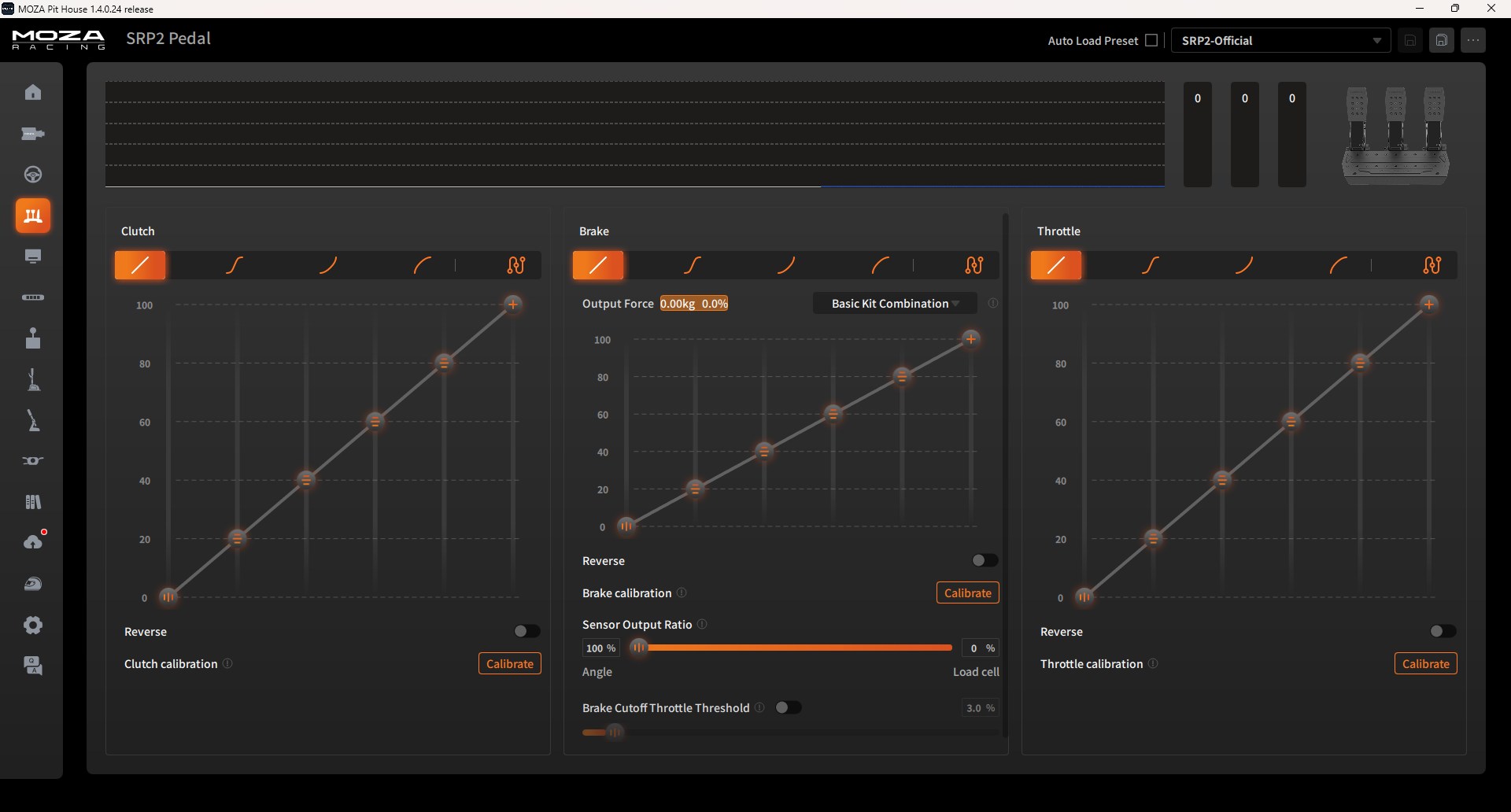Select the convex curve preset for Clutch
This screenshot has width=1511, height=812.
423,265
